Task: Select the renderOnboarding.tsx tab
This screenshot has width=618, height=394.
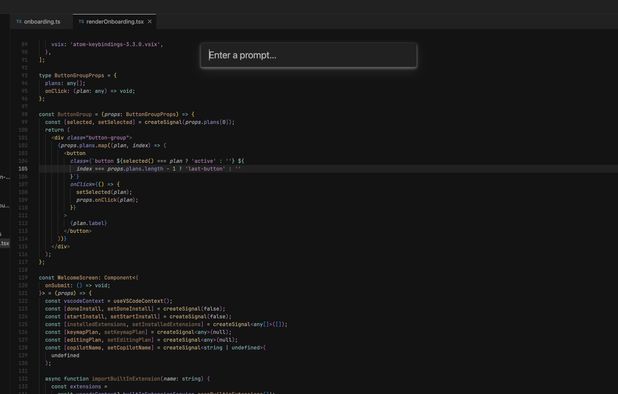Action: click(x=115, y=22)
